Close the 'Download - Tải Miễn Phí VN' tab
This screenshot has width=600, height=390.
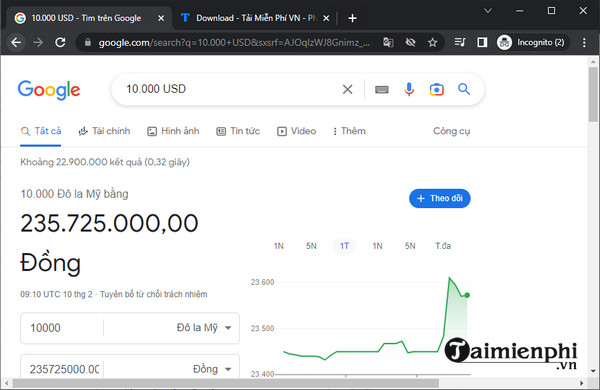tap(326, 18)
